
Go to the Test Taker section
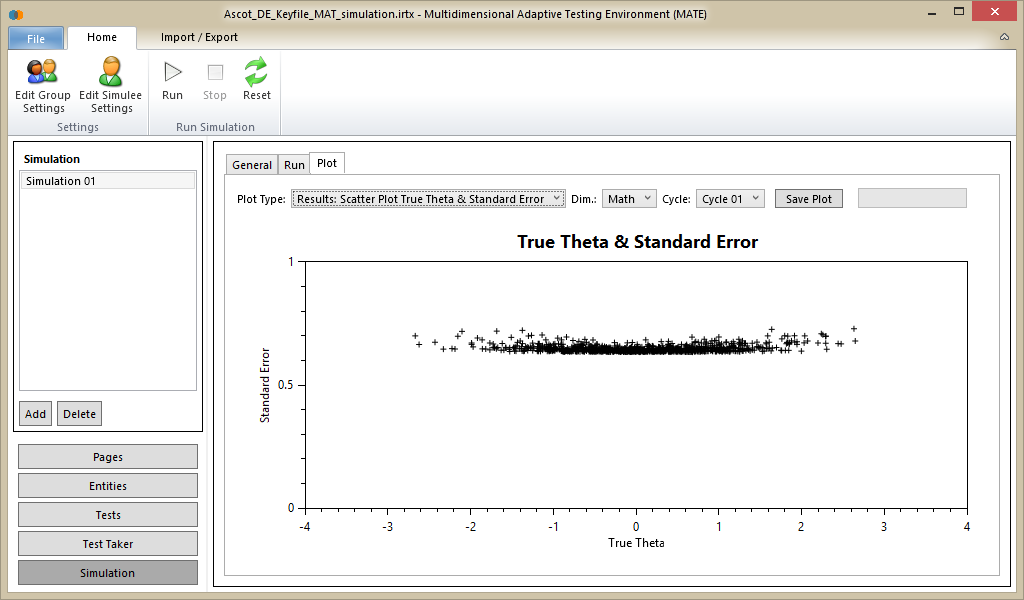(x=108, y=544)
